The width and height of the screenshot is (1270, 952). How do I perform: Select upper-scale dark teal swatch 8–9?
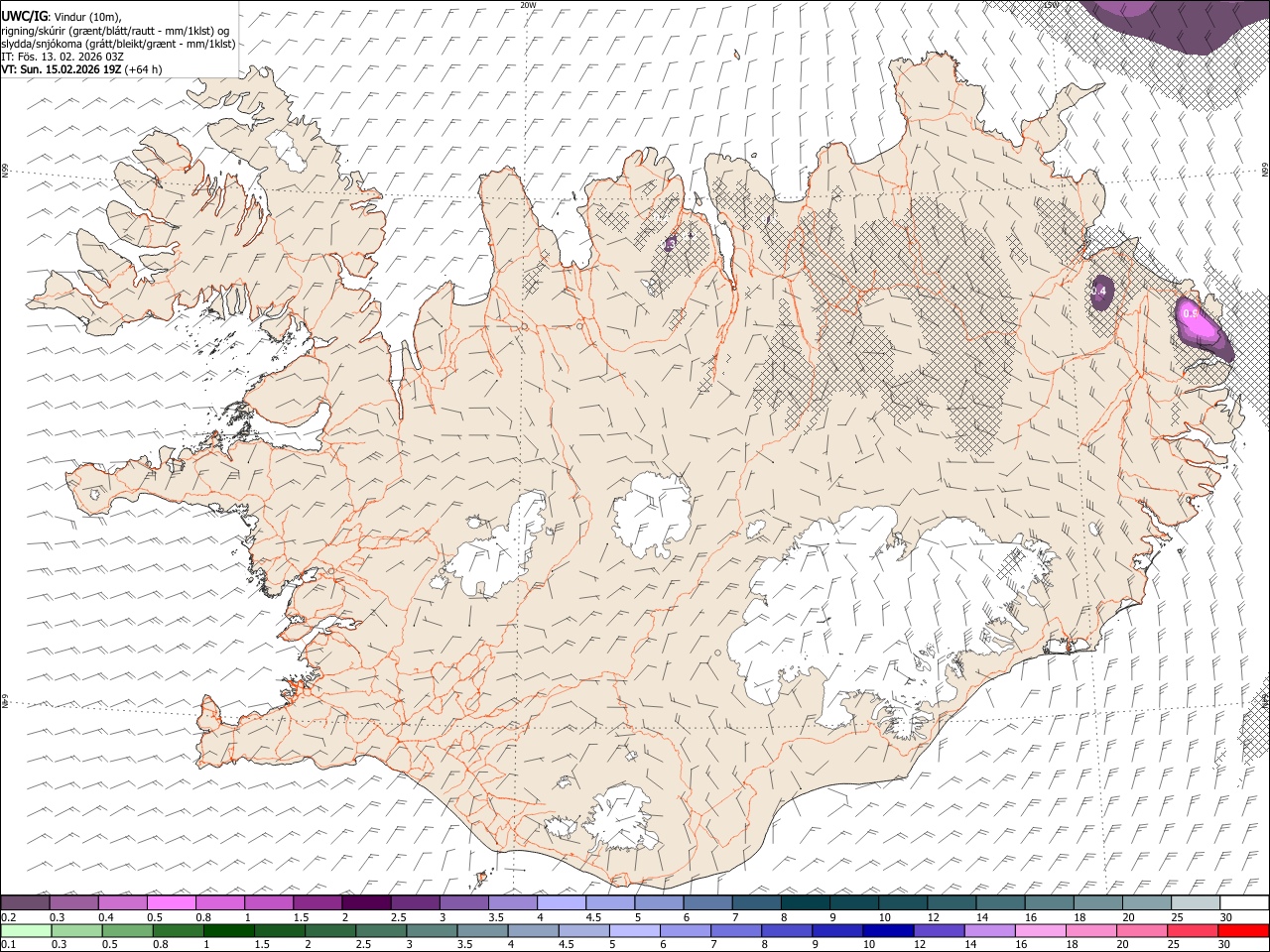click(806, 903)
